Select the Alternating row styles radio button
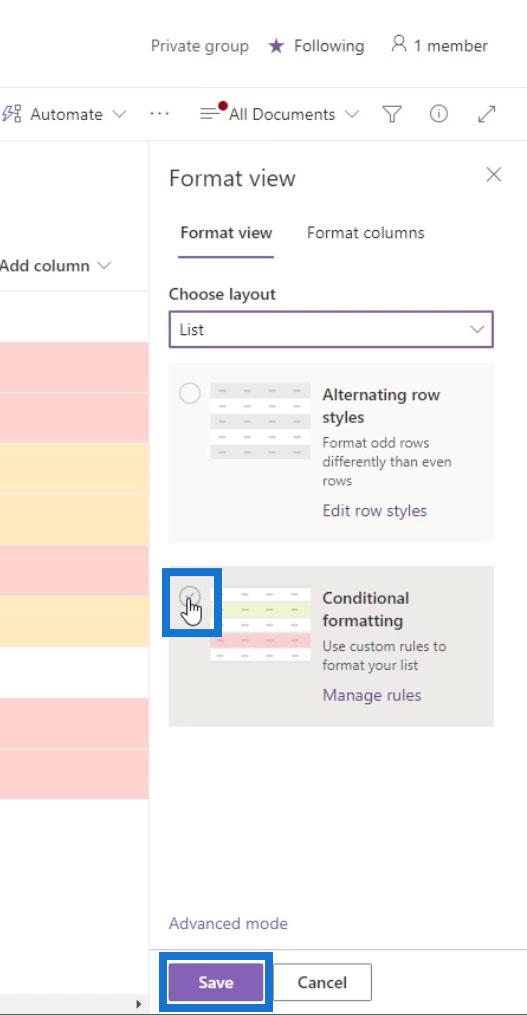The height and width of the screenshot is (1015, 527). [190, 393]
